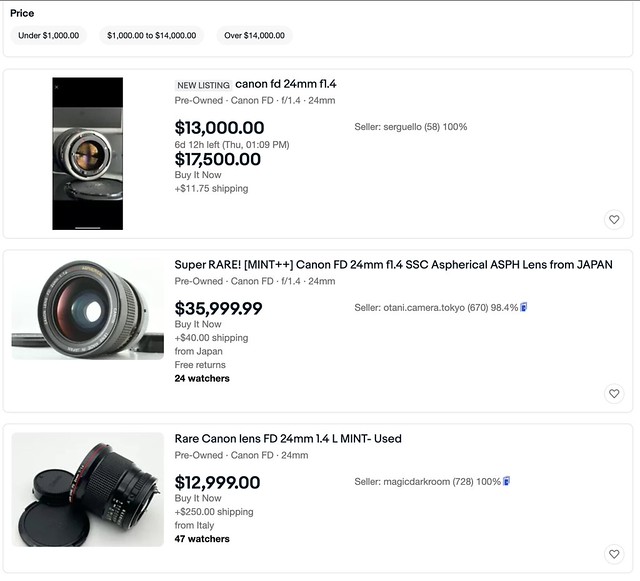Open top rated badge beside otani.camera.tokyo
Screen dimensions: 640x581
coord(524,307)
